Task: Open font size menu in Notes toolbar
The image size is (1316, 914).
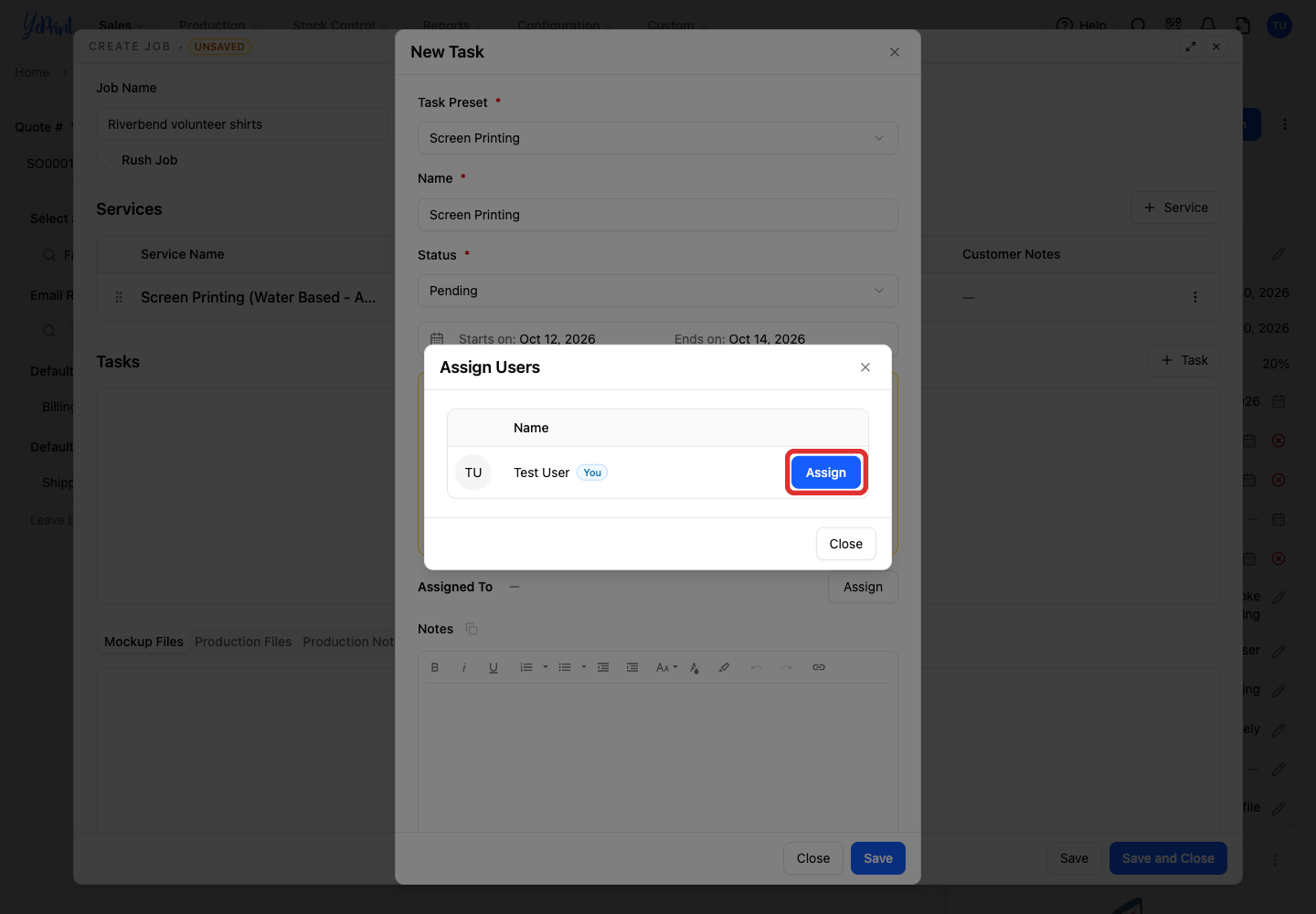Action: click(x=666, y=667)
